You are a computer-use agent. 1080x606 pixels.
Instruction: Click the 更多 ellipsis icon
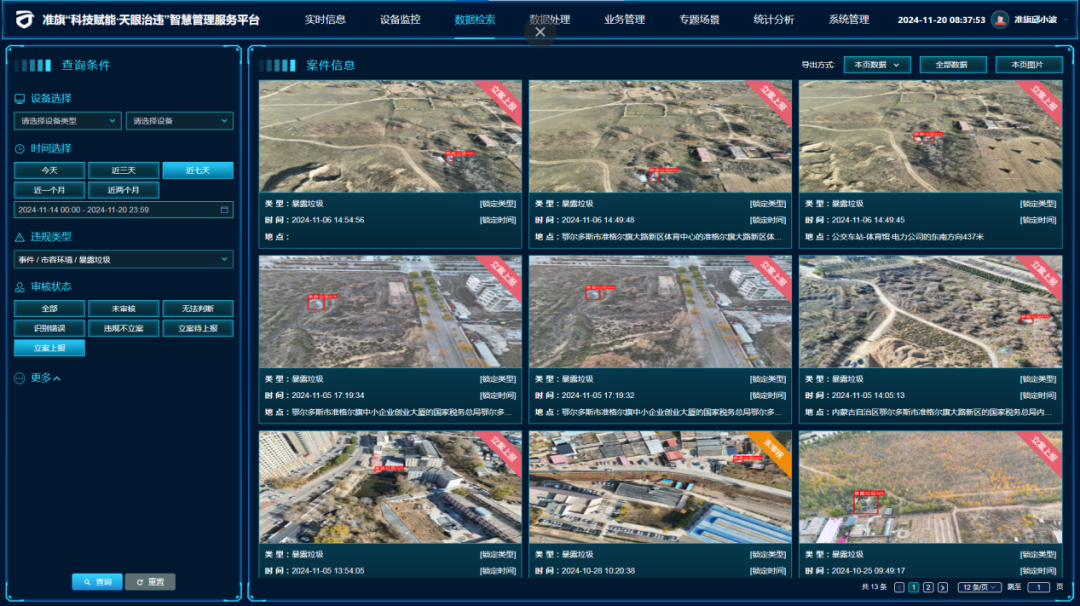(20, 378)
